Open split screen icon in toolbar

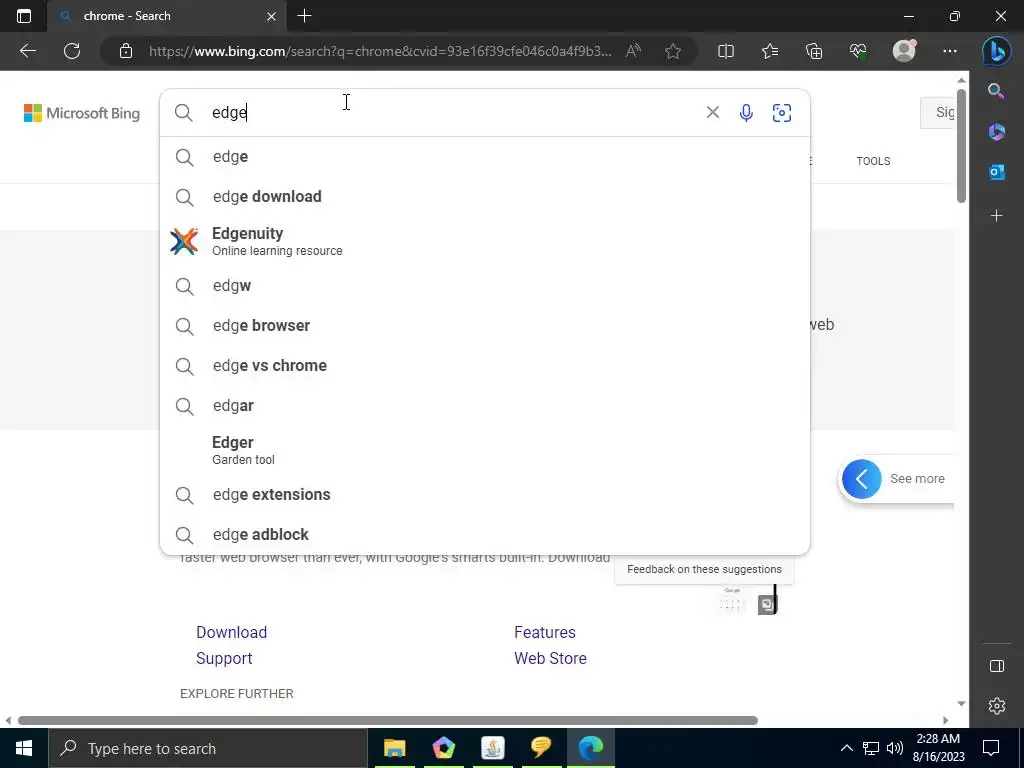(726, 51)
